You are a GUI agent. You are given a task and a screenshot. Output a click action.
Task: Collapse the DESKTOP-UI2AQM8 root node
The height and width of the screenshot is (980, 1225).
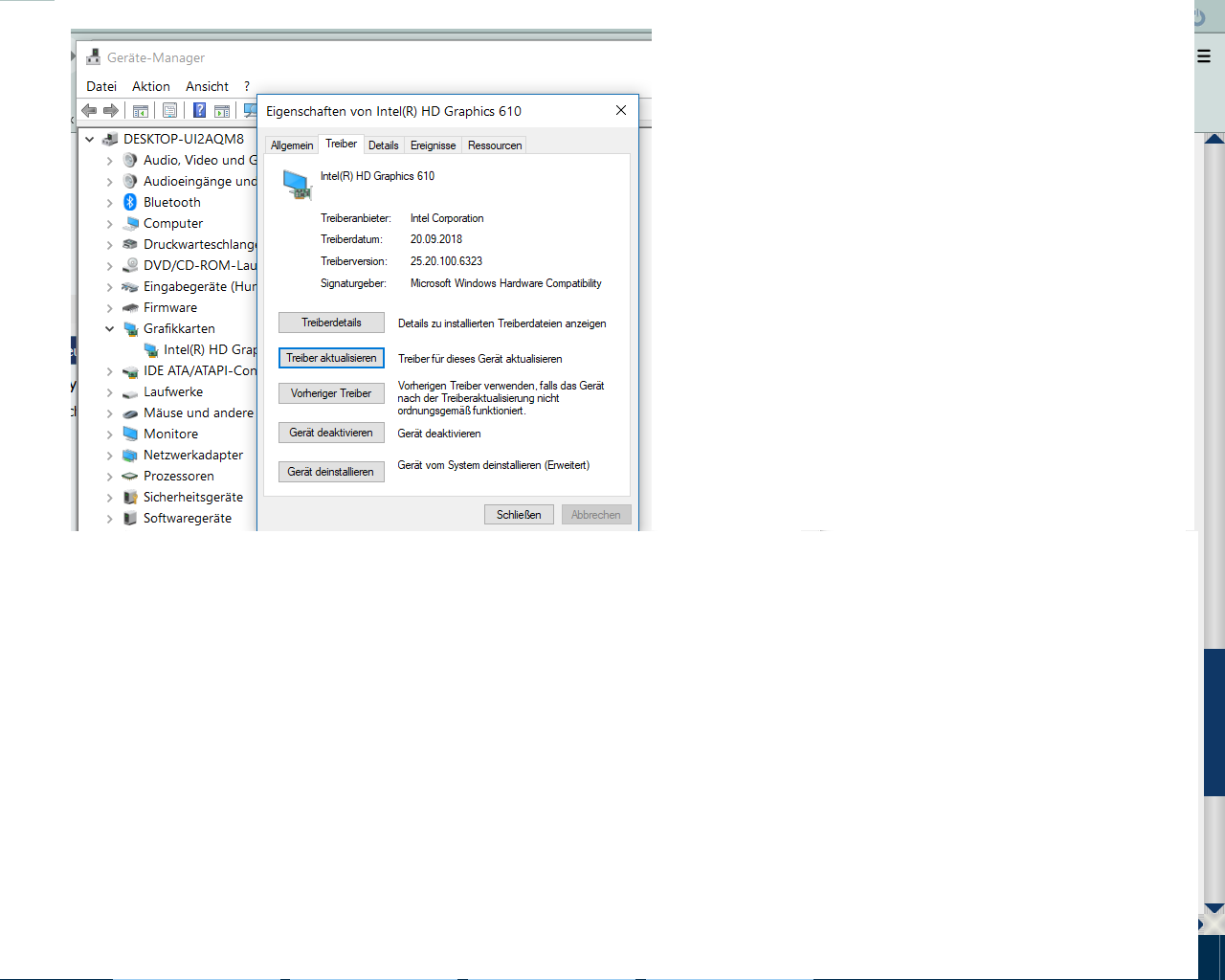point(90,139)
